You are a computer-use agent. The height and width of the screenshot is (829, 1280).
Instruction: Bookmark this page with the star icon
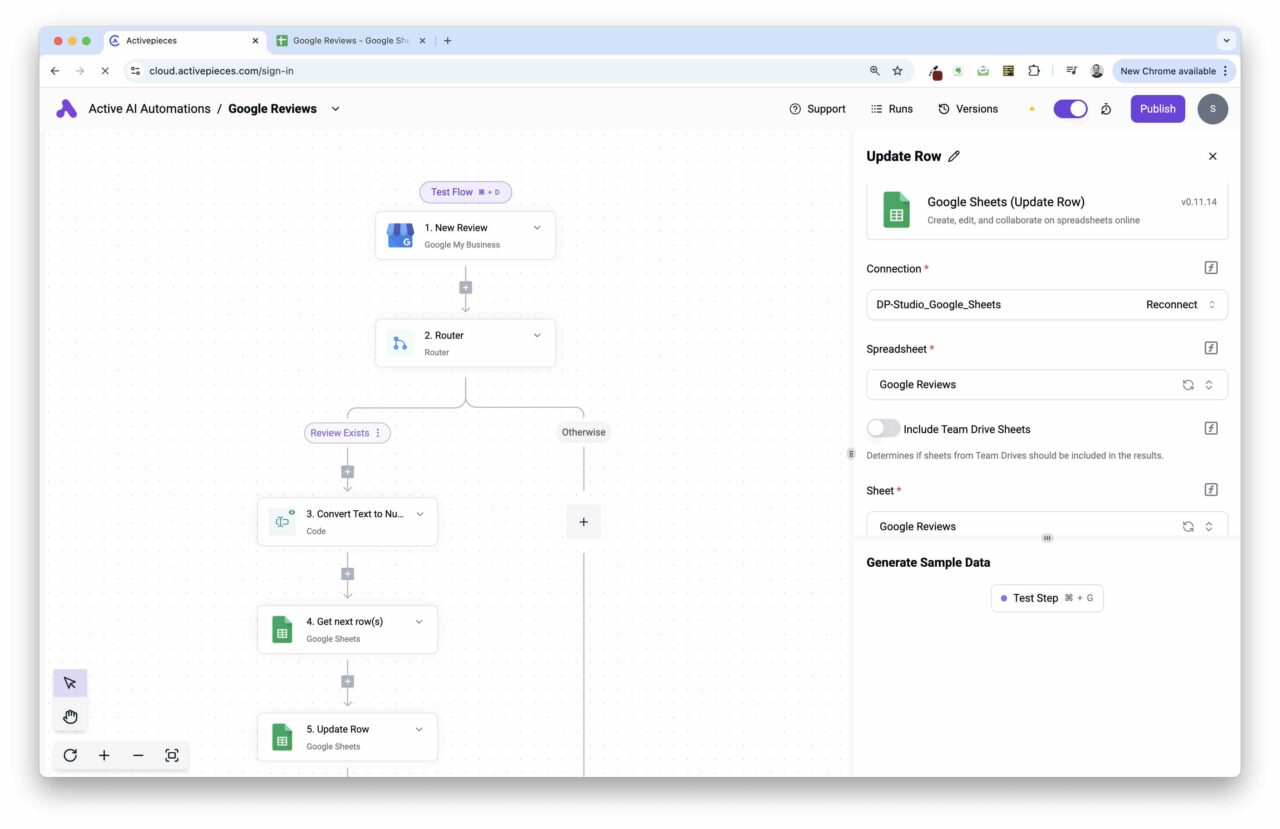tap(897, 71)
